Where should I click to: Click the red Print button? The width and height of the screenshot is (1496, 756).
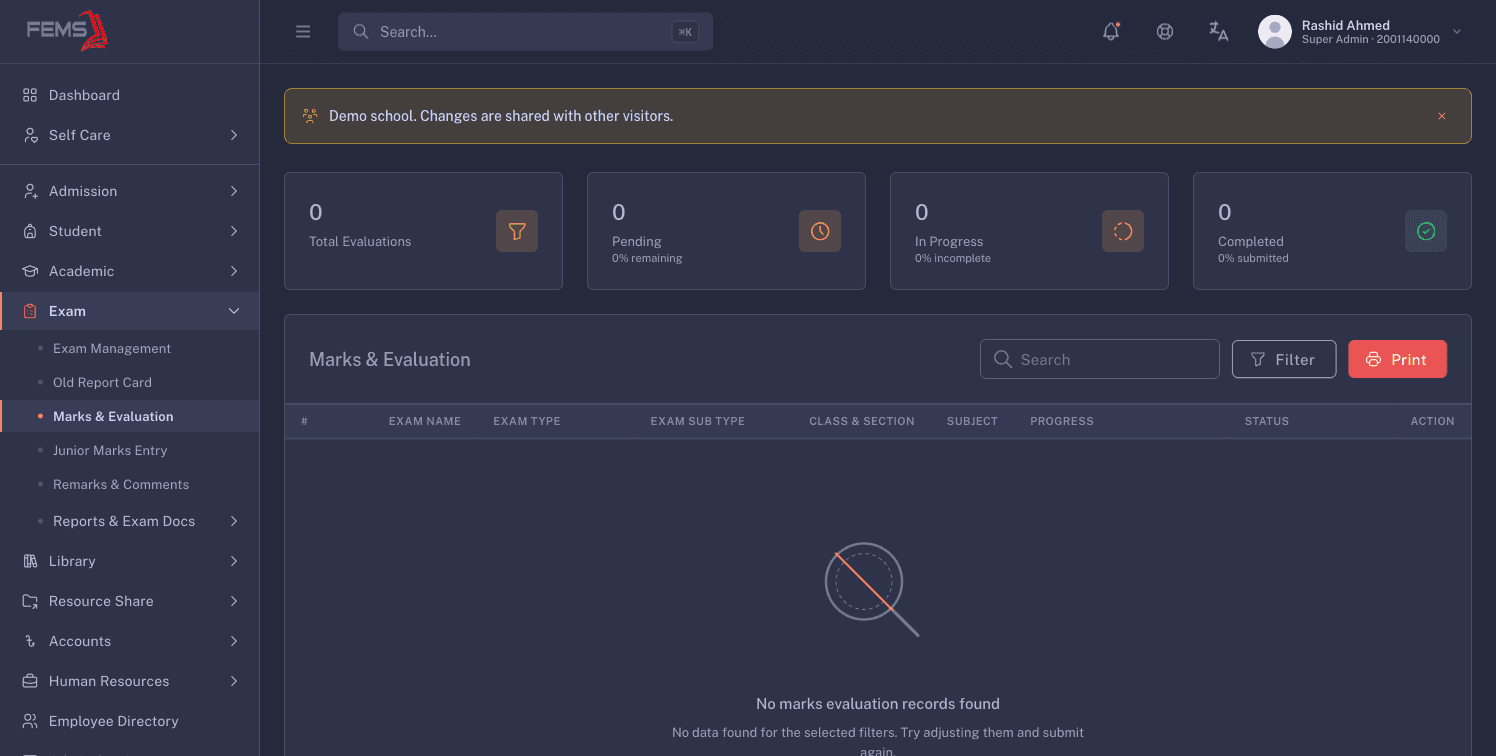pyautogui.click(x=1397, y=359)
